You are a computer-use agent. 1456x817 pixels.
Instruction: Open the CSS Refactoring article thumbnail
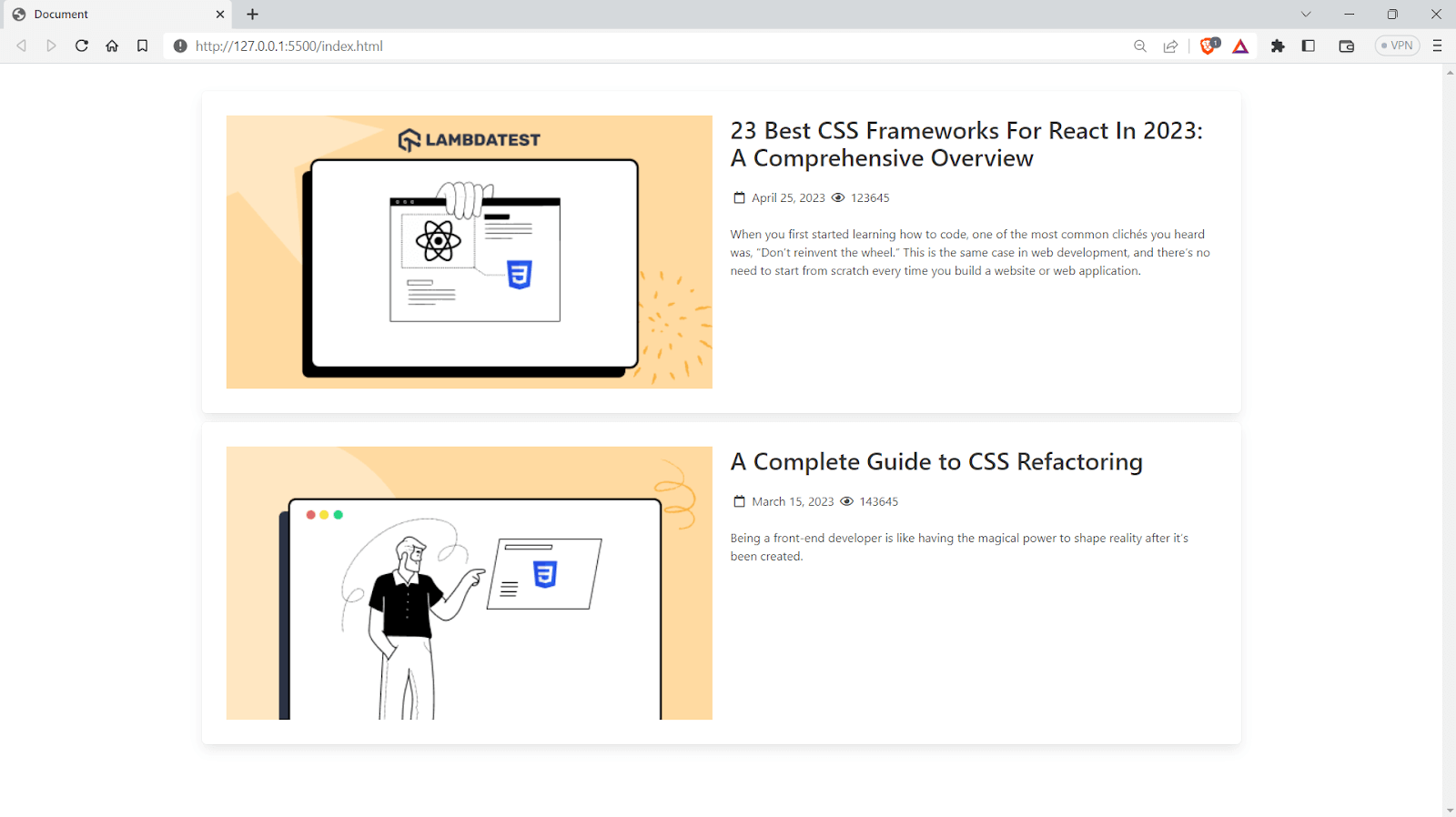pyautogui.click(x=470, y=583)
